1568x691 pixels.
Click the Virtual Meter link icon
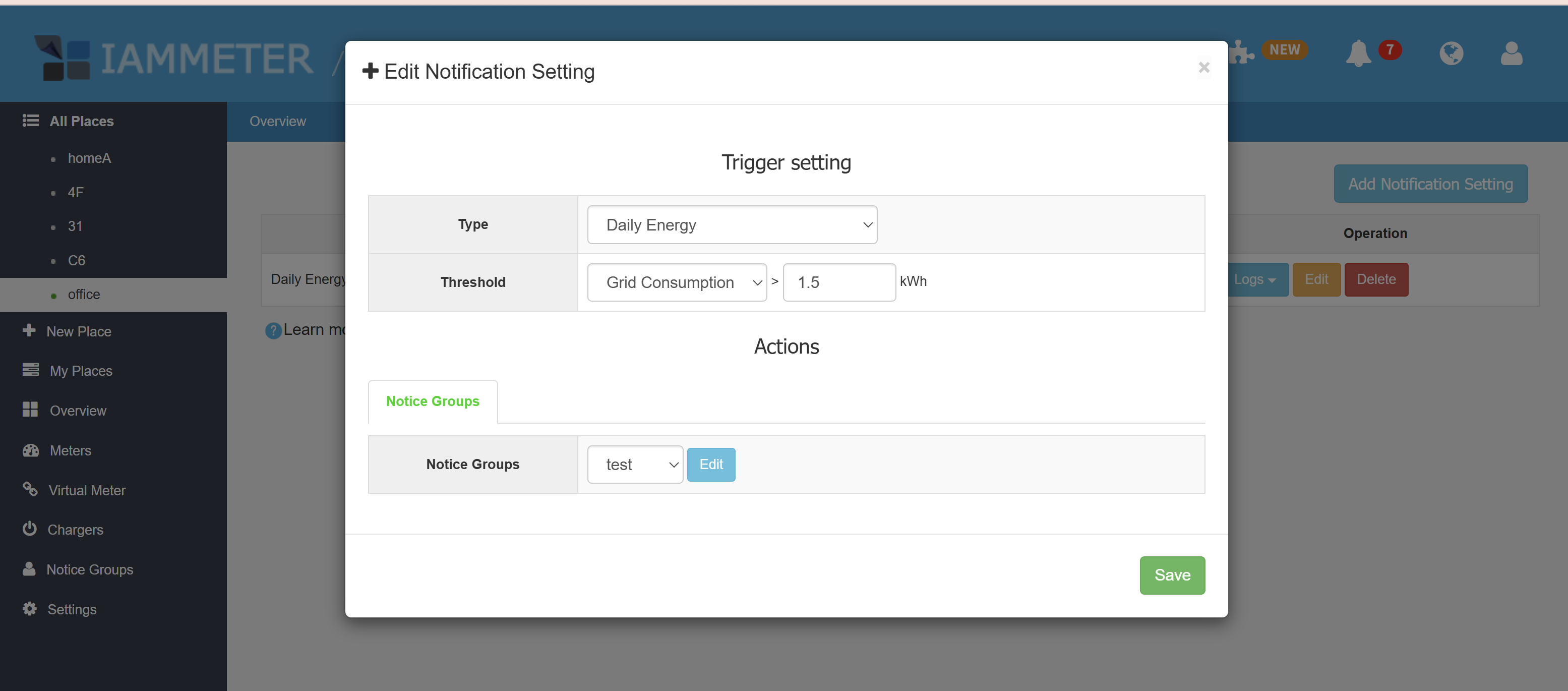click(x=29, y=489)
